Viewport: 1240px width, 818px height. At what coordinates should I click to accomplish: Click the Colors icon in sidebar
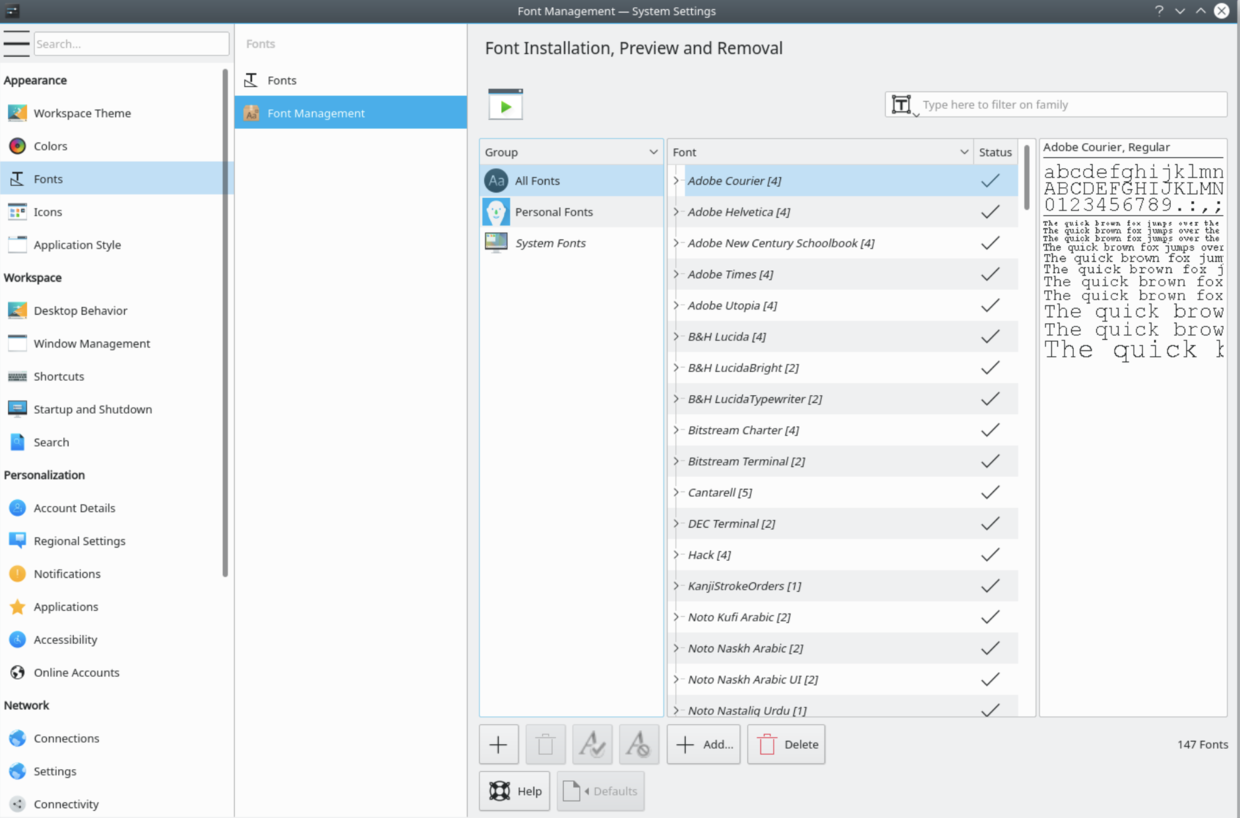click(17, 146)
